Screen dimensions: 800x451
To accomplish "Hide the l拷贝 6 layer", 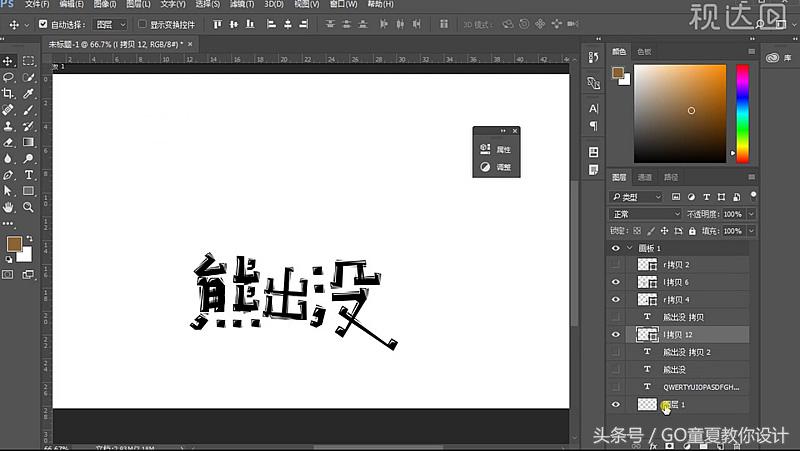I will click(616, 282).
